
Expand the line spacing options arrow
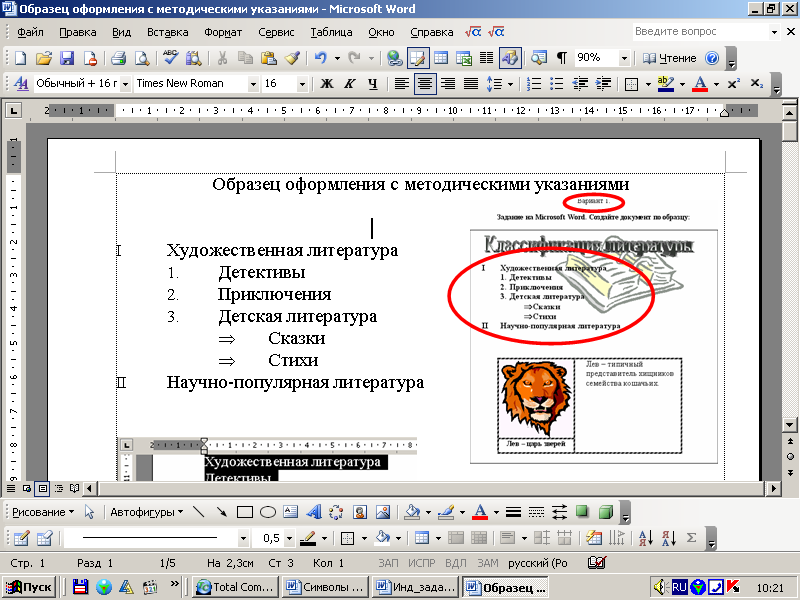coord(510,84)
